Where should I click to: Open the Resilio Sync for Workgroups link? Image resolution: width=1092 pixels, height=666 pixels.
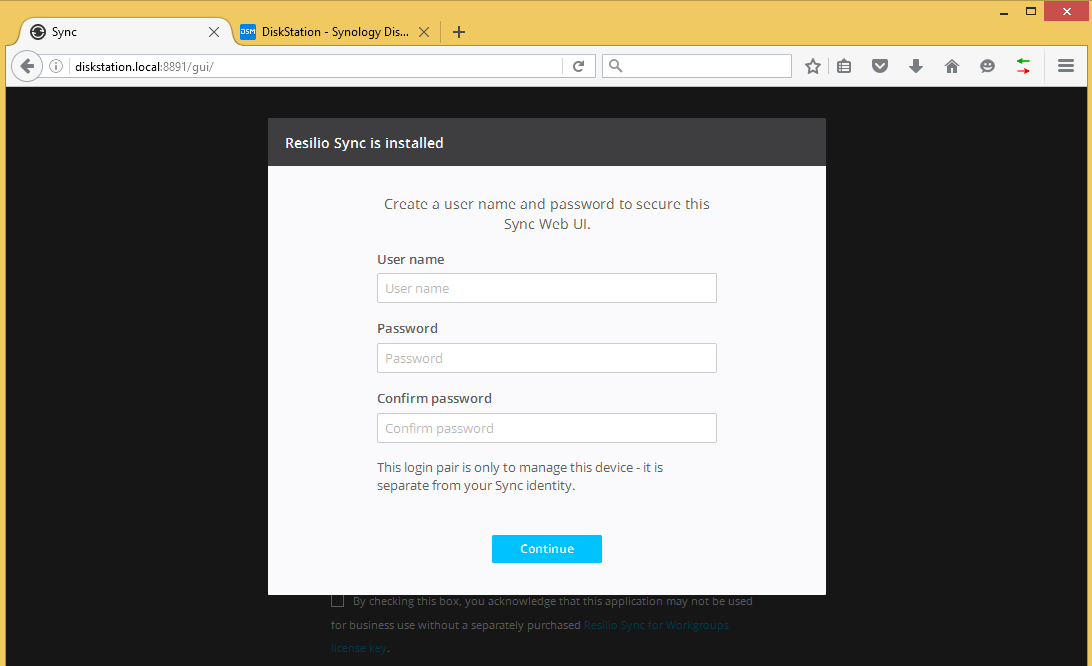tap(656, 625)
